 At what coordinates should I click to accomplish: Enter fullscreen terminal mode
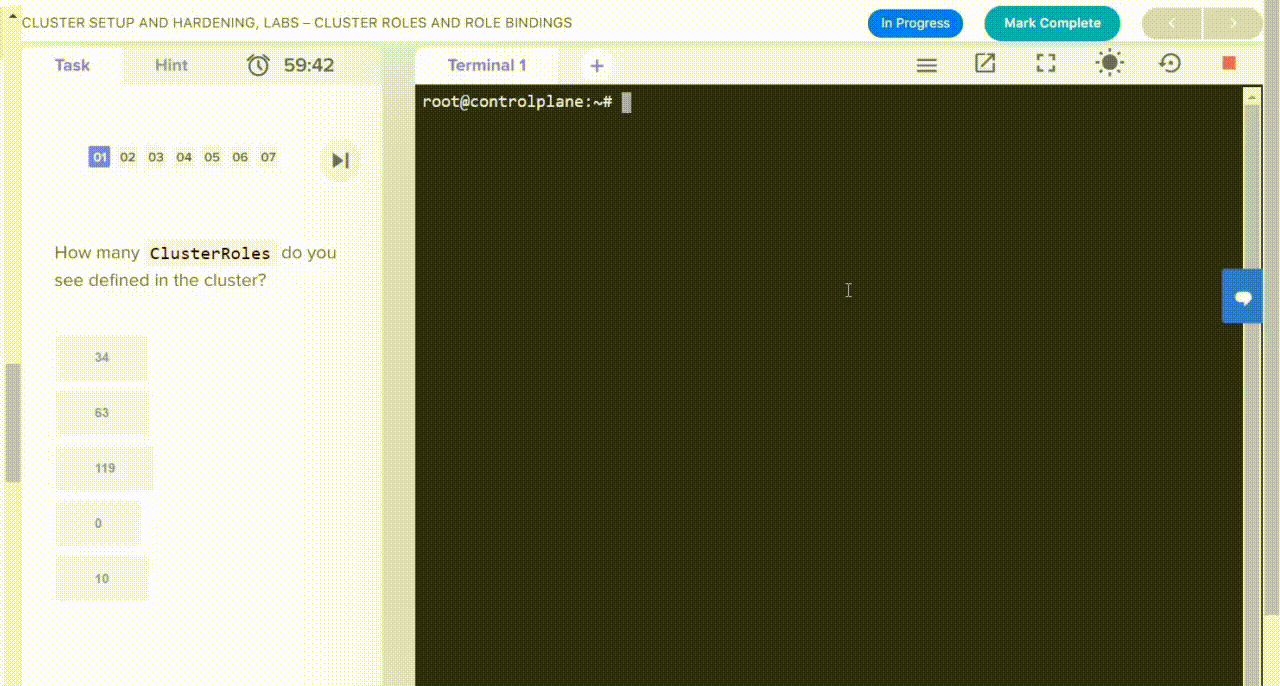(x=1046, y=63)
